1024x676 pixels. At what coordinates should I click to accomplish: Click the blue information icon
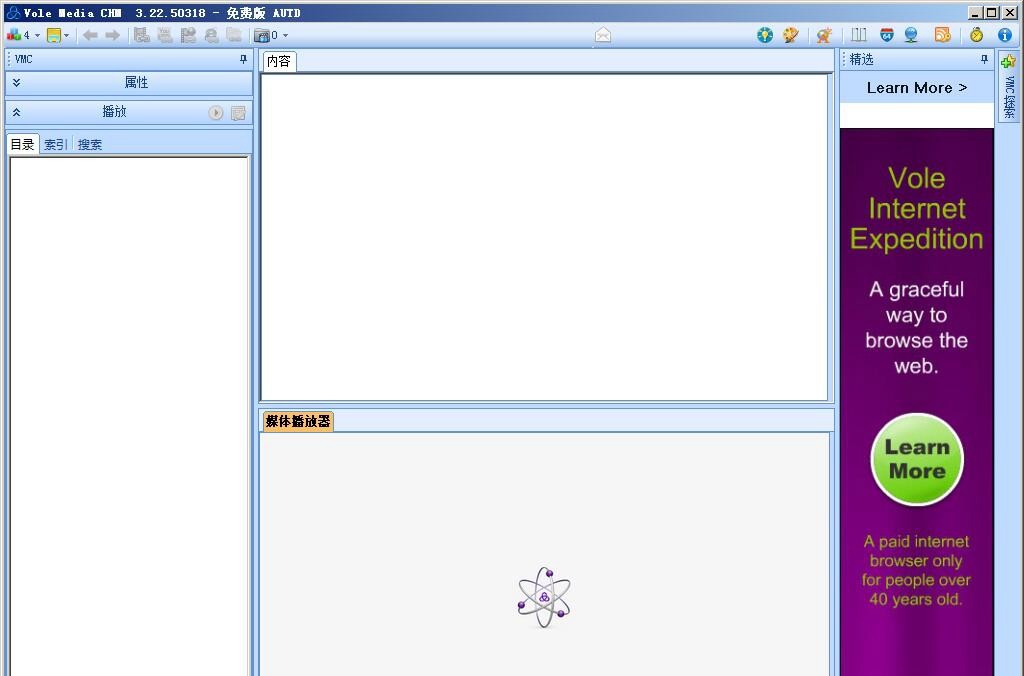(x=1005, y=35)
